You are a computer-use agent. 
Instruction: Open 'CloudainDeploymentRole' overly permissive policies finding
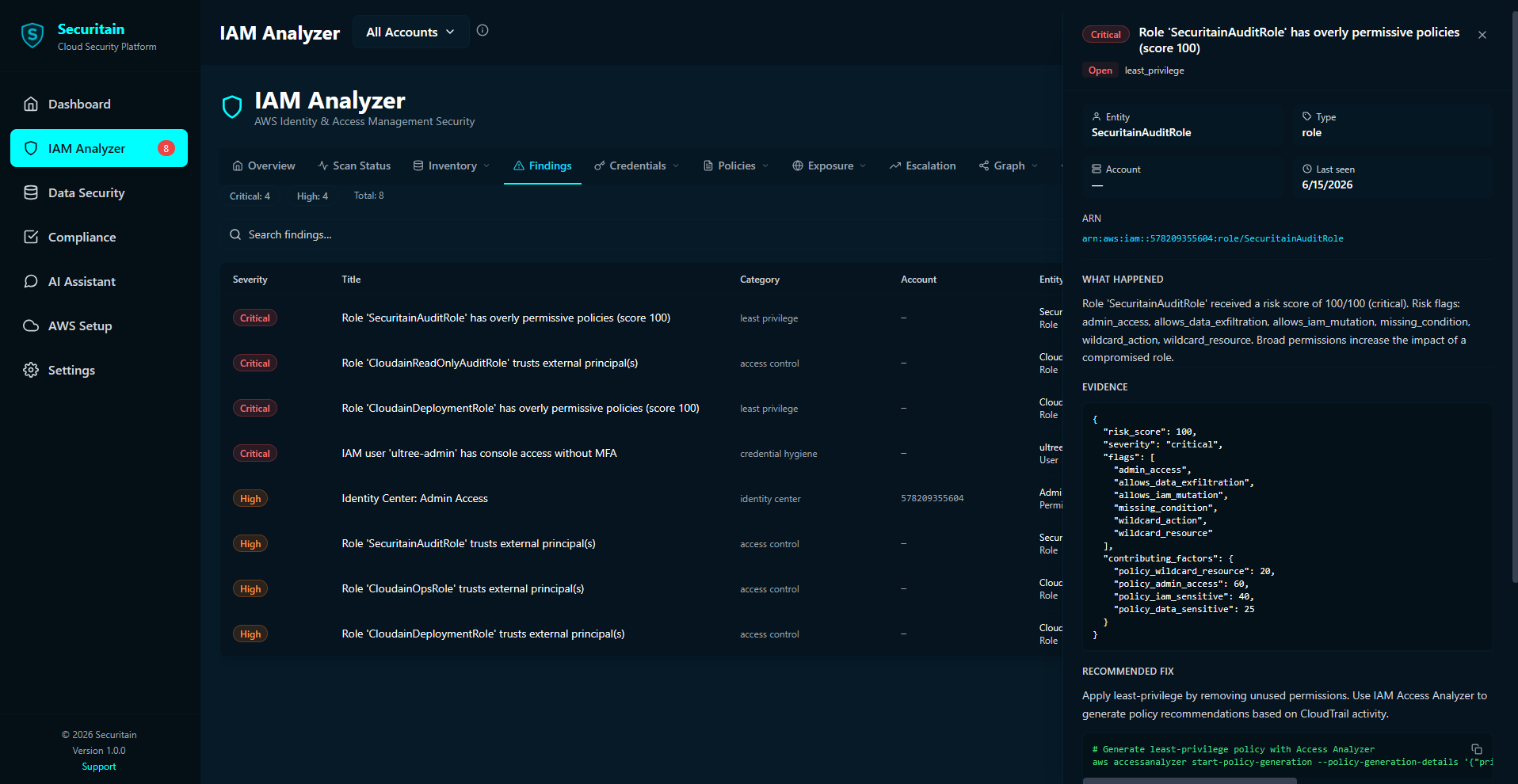tap(642, 408)
